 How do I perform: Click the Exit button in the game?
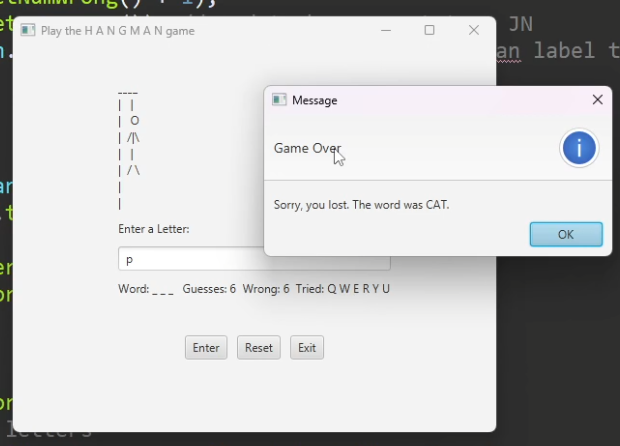307,348
